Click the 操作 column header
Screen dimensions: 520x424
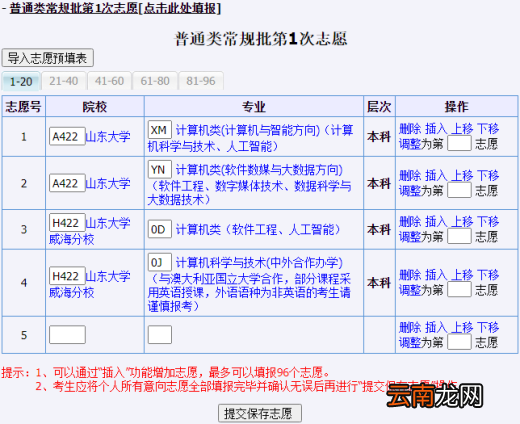457,107
